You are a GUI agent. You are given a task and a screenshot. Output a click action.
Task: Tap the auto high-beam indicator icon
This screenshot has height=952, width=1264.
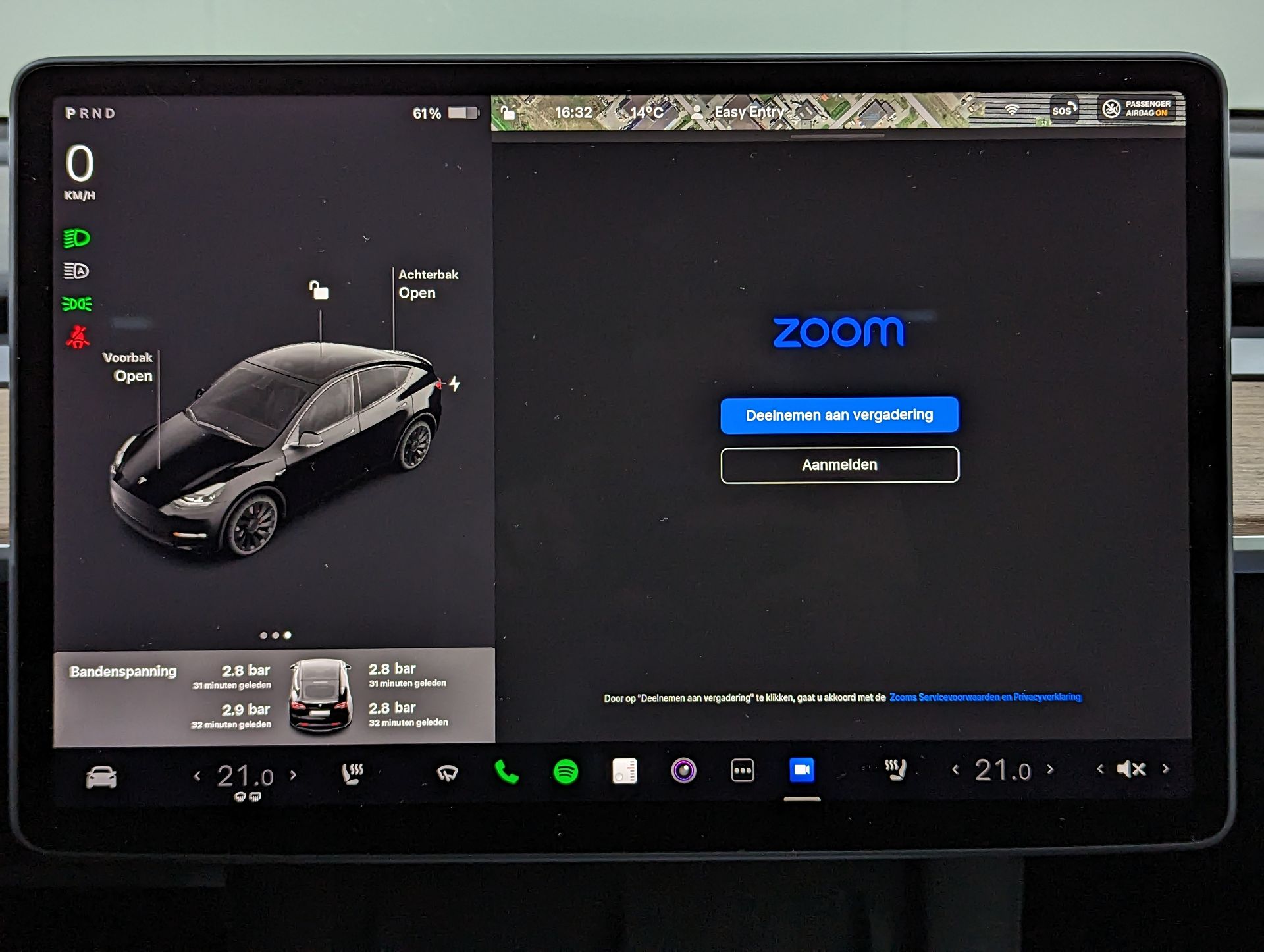(76, 271)
